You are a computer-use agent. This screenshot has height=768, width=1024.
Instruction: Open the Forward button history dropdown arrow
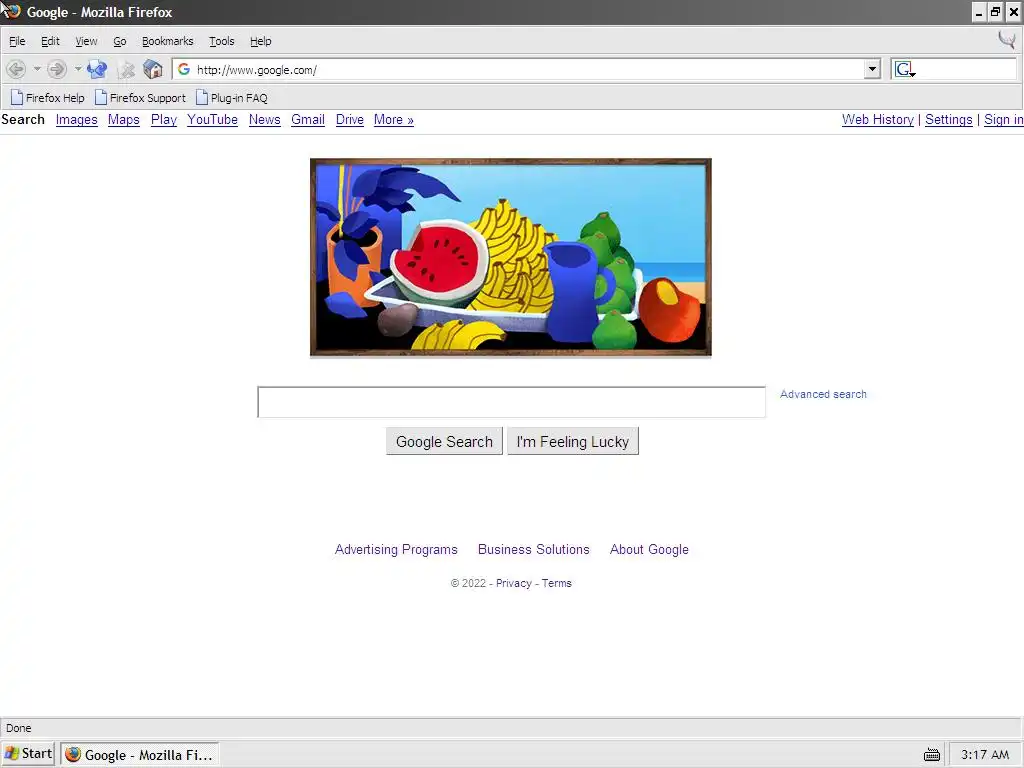[78, 69]
